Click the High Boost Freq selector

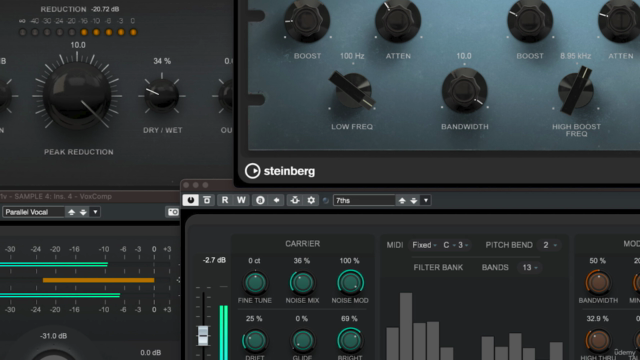(576, 91)
